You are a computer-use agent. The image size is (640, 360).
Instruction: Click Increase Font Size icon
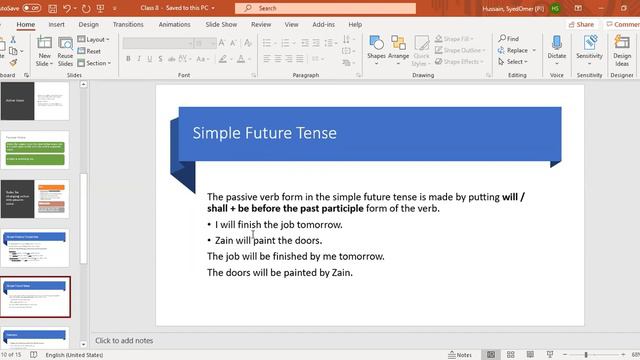tap(222, 43)
